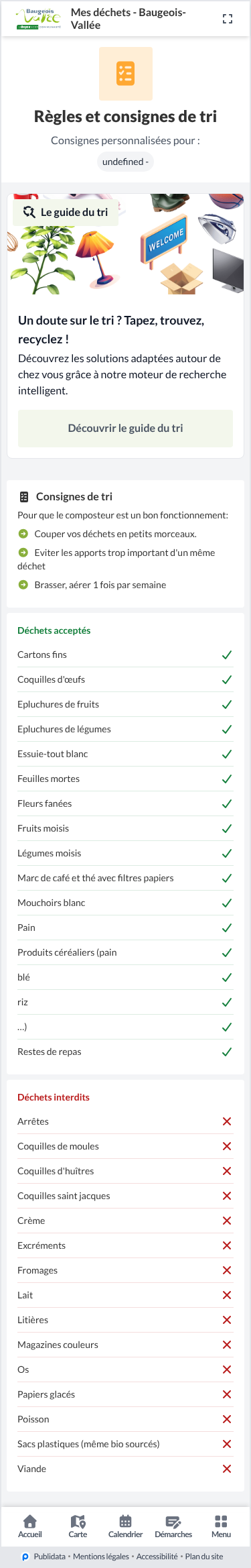
Task: Open the Accessibilité footer link
Action: 157,1557
